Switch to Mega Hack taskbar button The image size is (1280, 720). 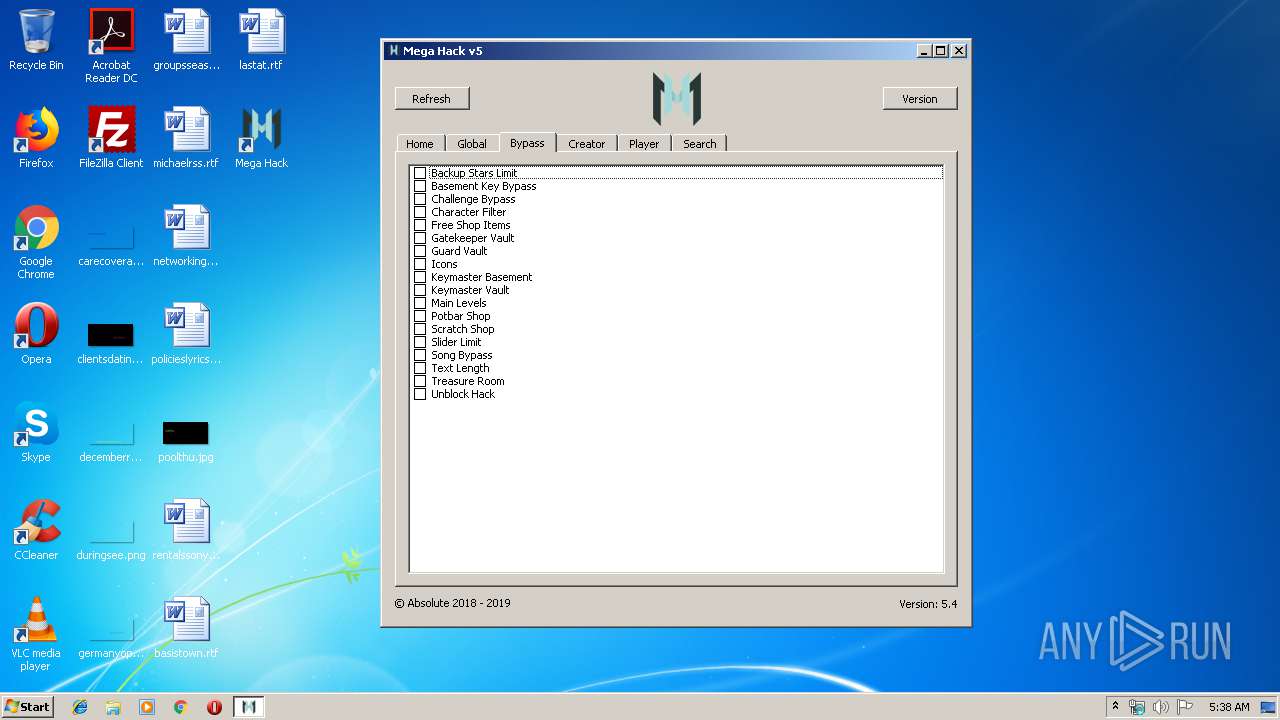249,707
